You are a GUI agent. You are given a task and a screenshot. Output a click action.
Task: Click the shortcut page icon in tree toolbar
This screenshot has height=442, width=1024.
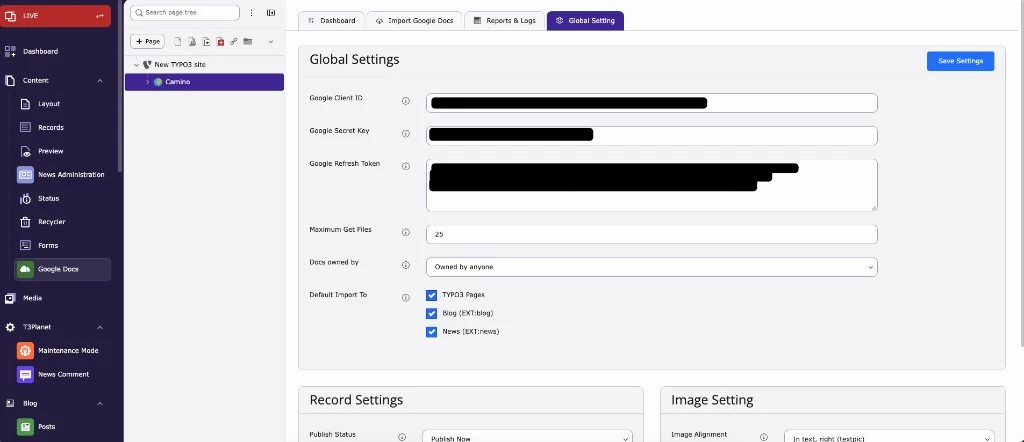pyautogui.click(x=206, y=42)
